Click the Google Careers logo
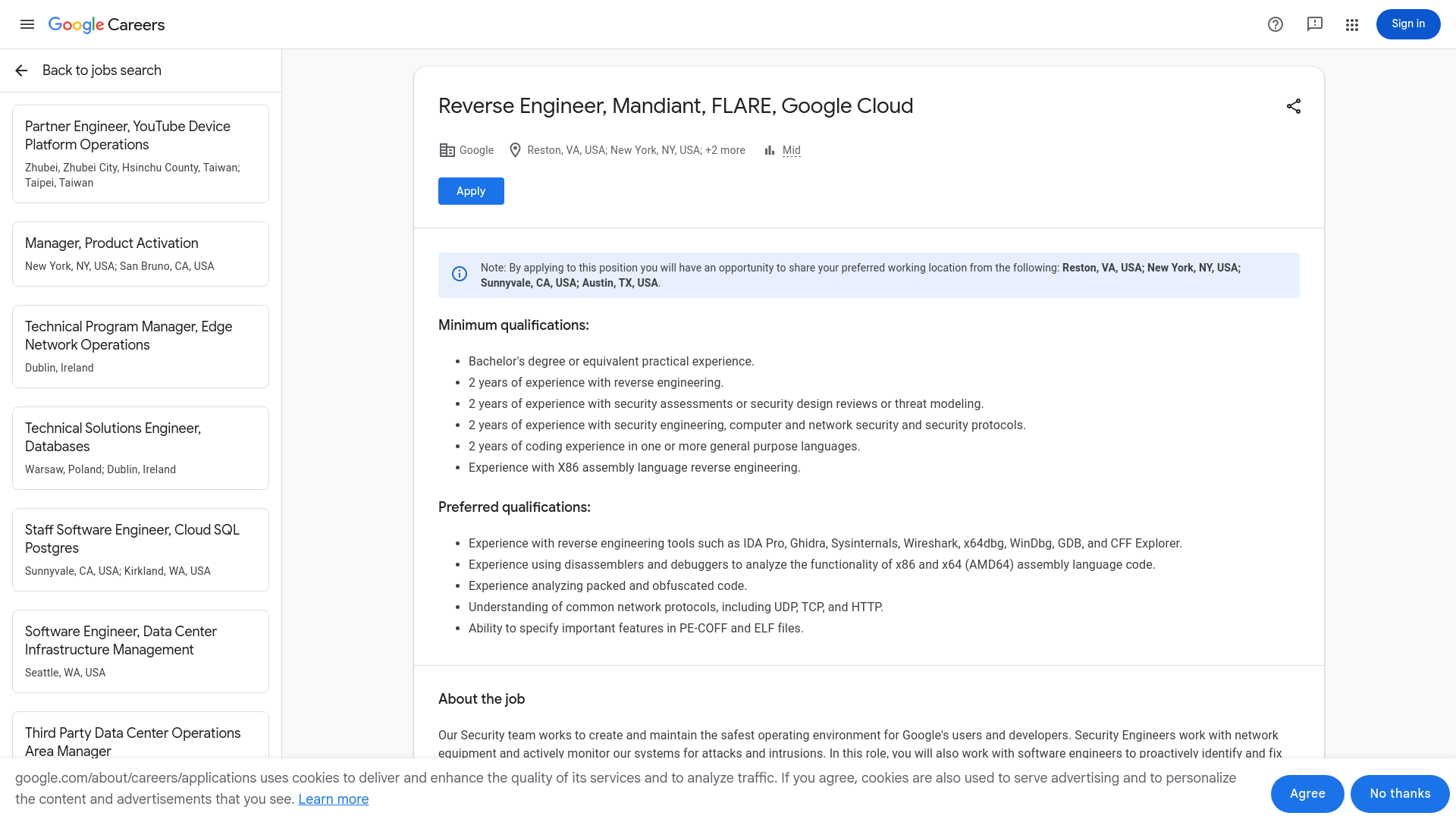This screenshot has width=1456, height=819. [x=106, y=24]
